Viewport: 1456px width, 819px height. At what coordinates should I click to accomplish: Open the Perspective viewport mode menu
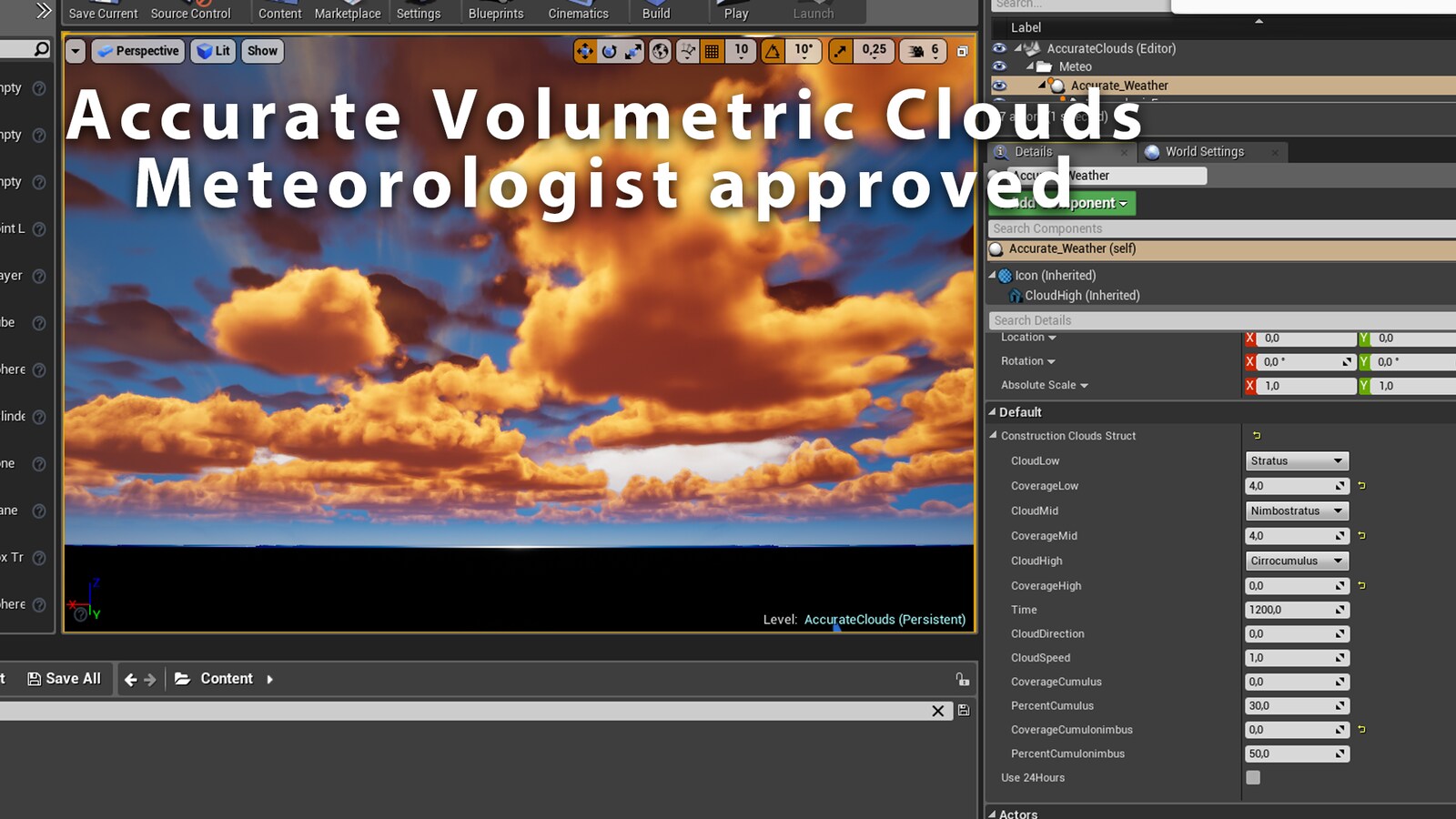[138, 51]
